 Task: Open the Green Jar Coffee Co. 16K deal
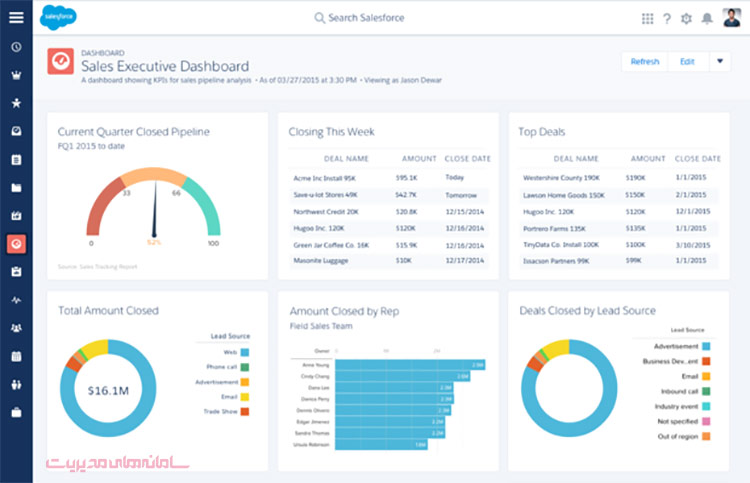[331, 245]
